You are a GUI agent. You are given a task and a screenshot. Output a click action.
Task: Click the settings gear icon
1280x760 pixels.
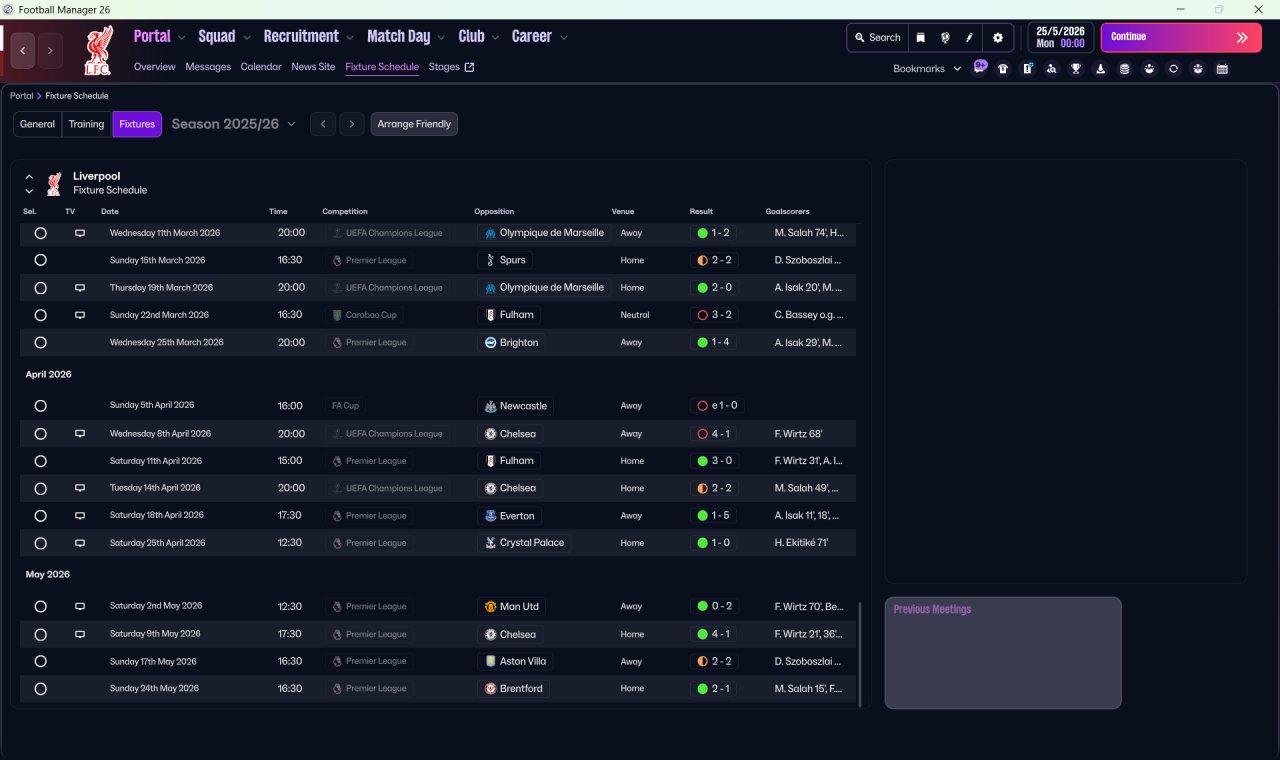coord(997,38)
